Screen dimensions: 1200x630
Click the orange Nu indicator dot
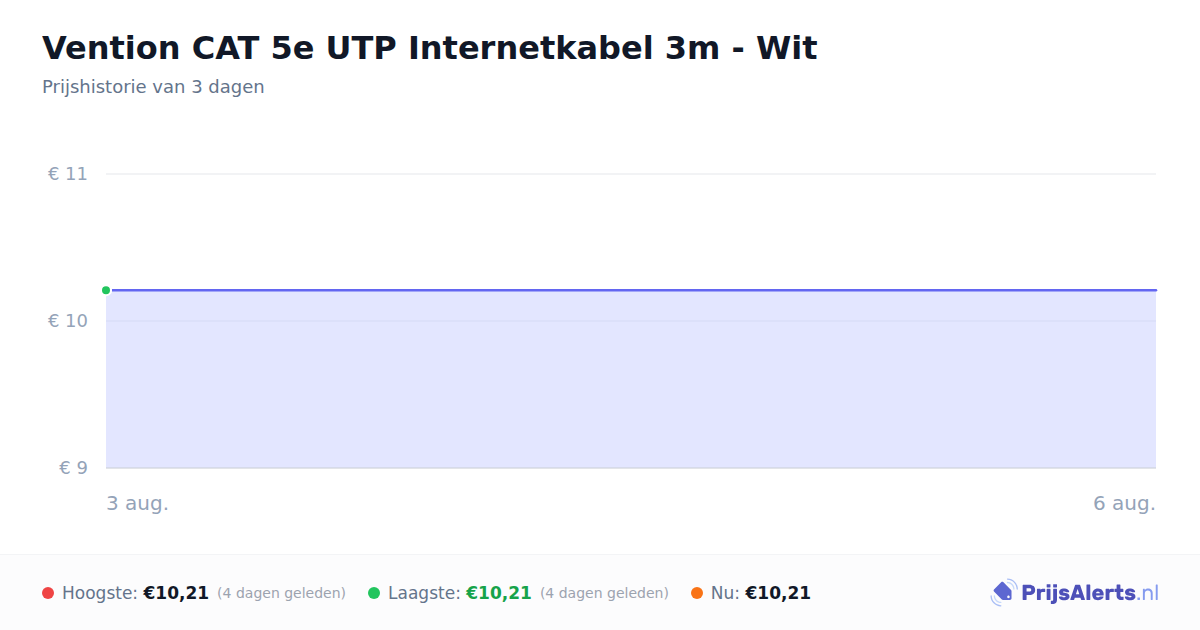coord(697,593)
